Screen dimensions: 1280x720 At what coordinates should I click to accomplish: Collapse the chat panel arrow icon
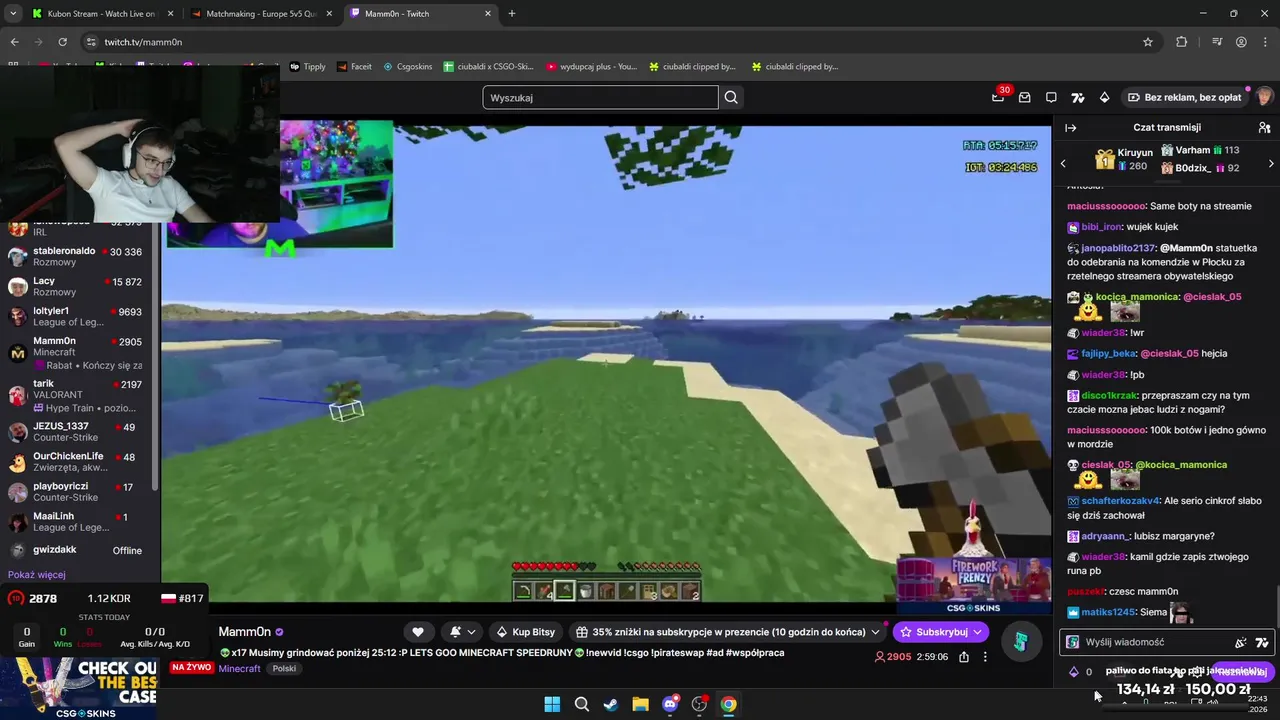[1070, 127]
